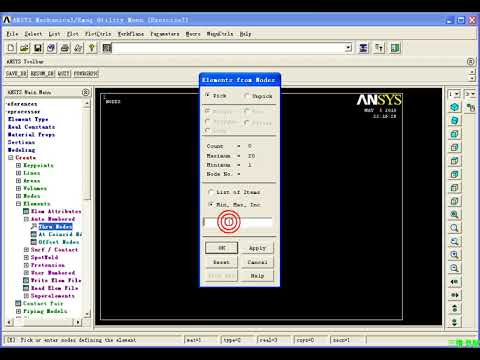Click the Image Capture printer icon
Screen dimensions: 480x360
click(x=65, y=48)
